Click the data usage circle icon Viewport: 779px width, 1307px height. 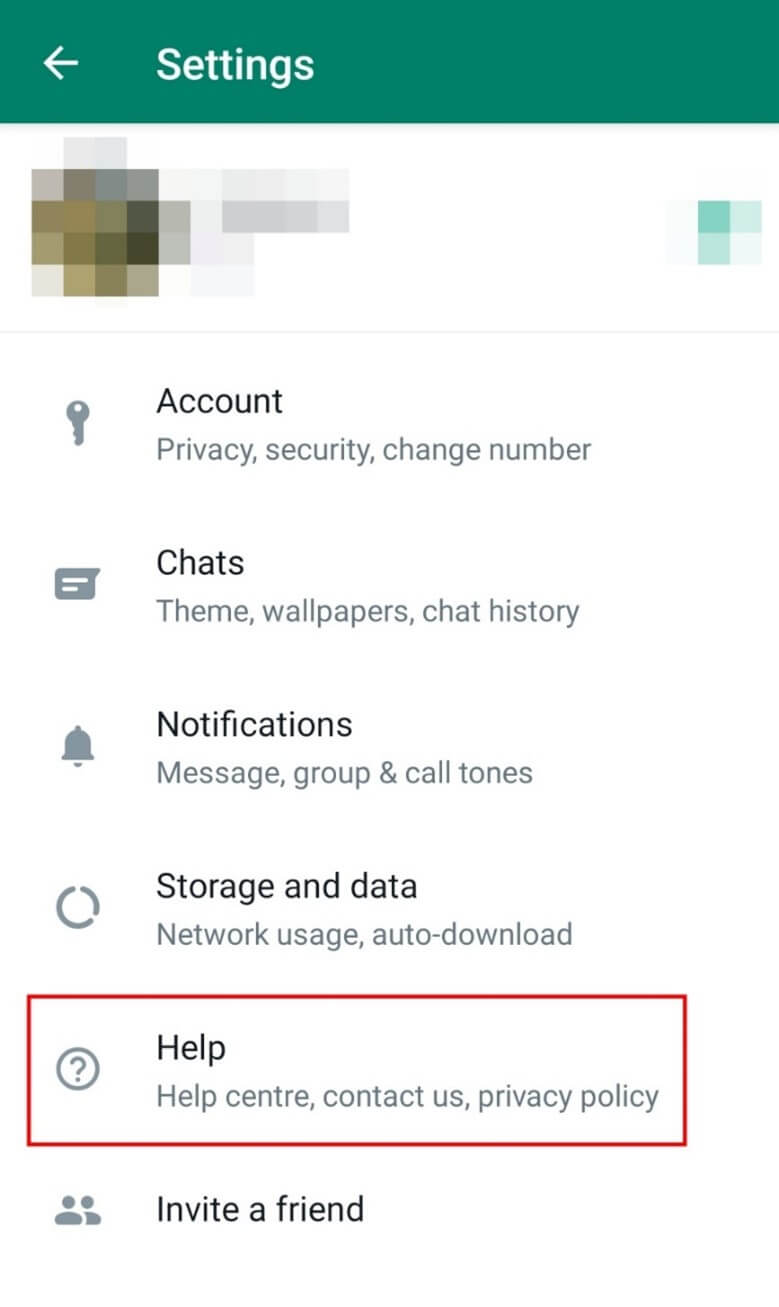pos(77,908)
